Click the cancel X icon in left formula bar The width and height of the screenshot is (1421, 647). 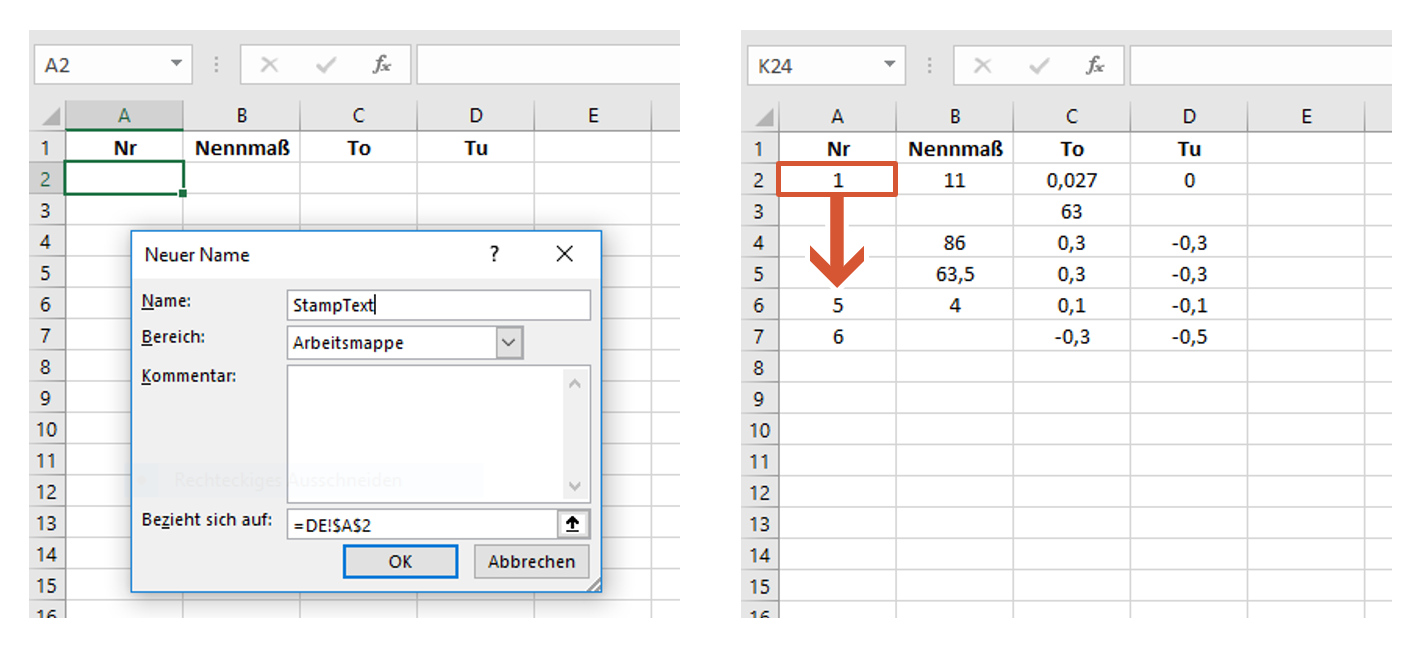click(x=269, y=65)
